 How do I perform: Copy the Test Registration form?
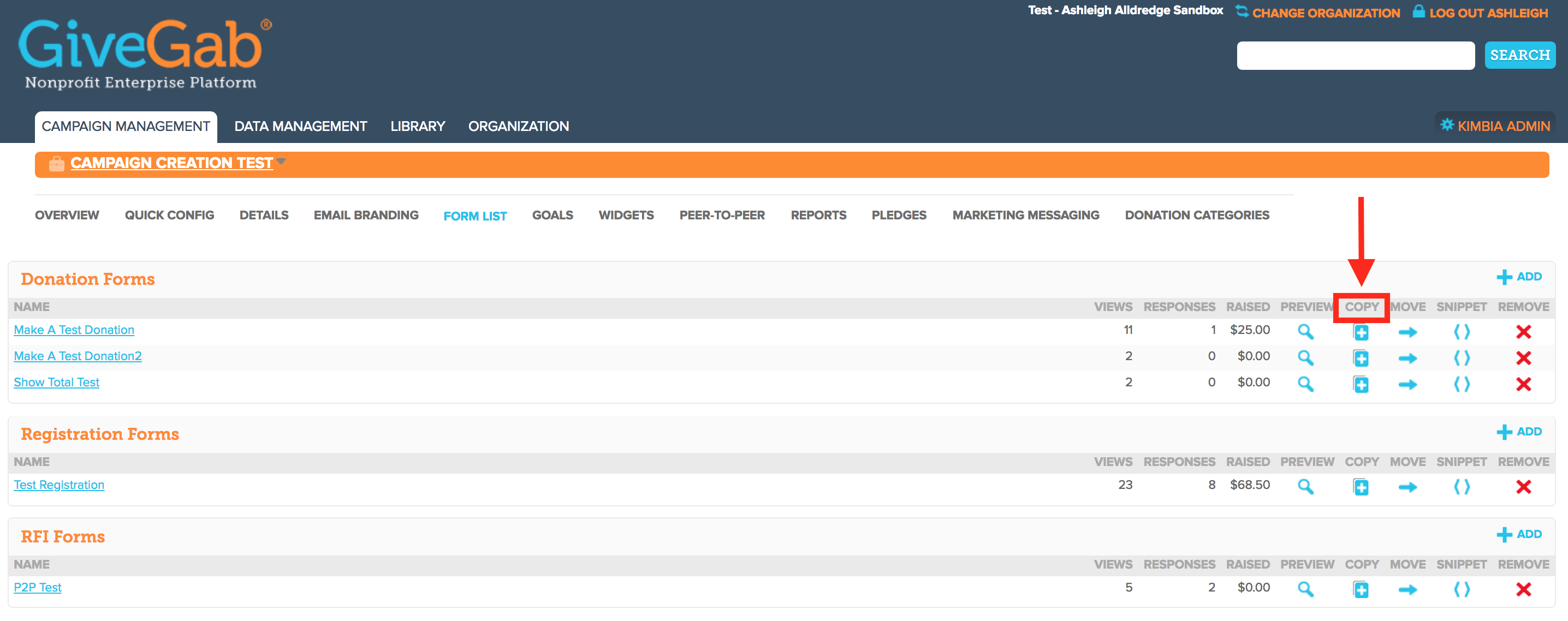coord(1361,487)
